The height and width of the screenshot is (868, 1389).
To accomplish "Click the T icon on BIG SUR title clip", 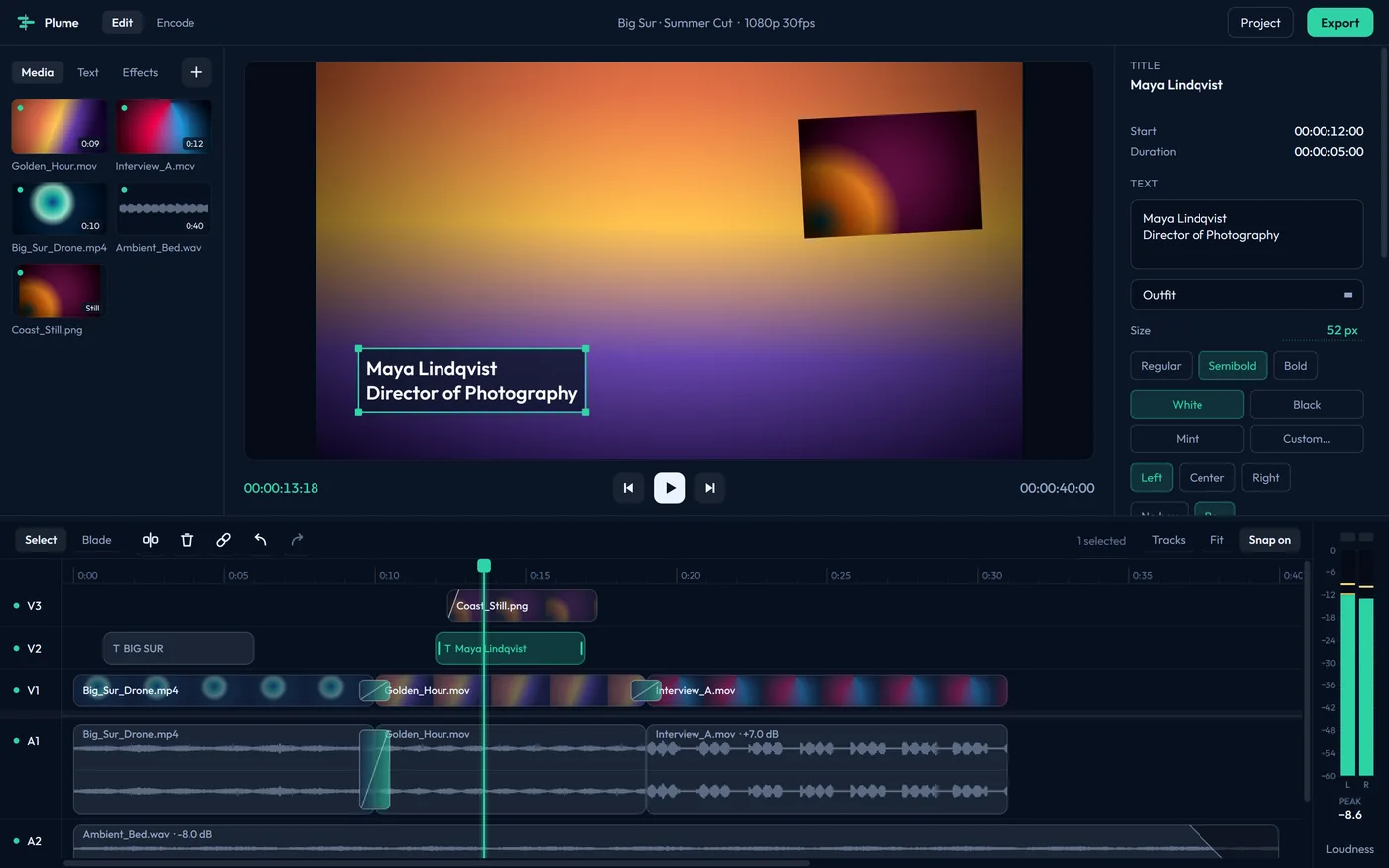I will click(x=116, y=649).
